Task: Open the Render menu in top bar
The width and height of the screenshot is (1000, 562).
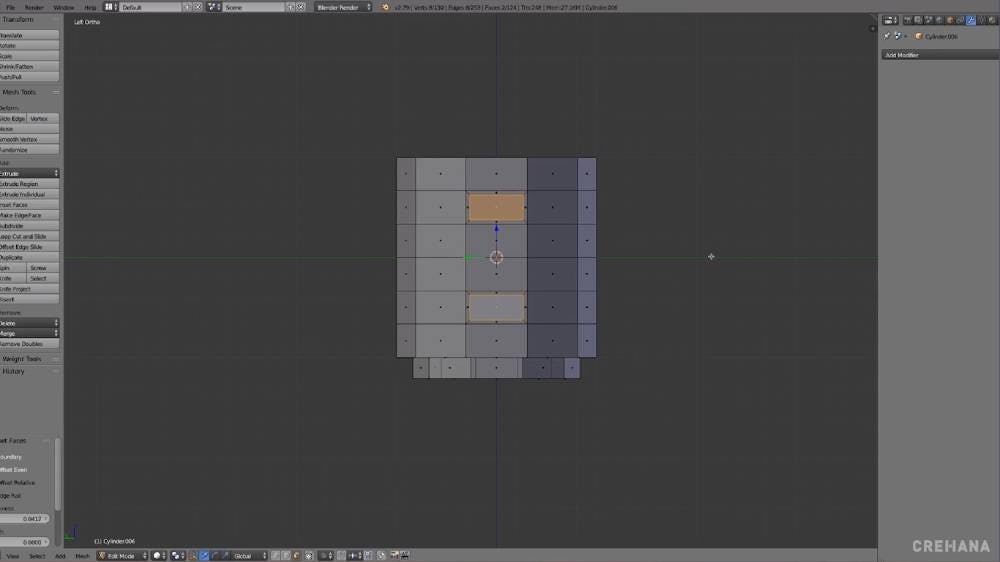Action: (x=34, y=7)
